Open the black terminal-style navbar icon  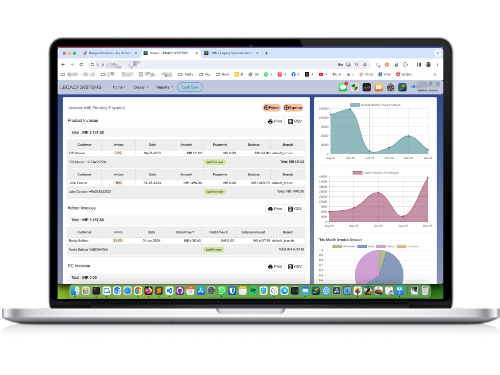(367, 87)
